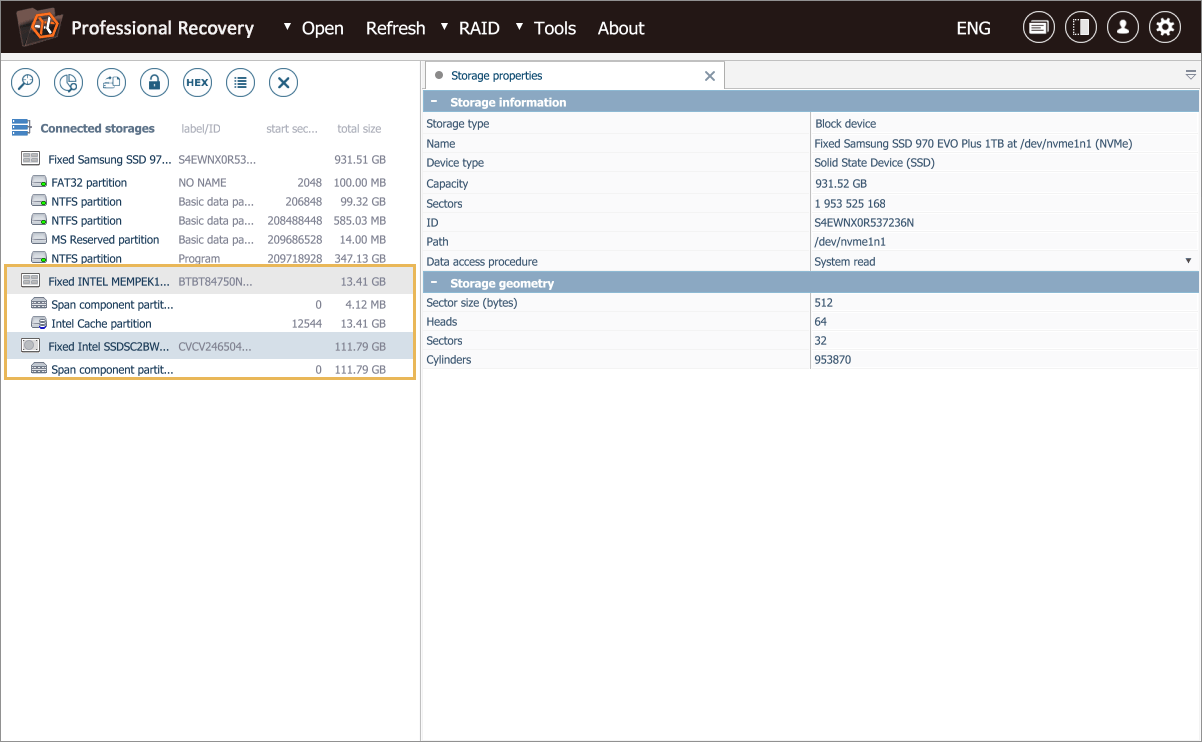Click the Cylinders property label
Viewport: 1202px width, 742px height.
pos(448,360)
